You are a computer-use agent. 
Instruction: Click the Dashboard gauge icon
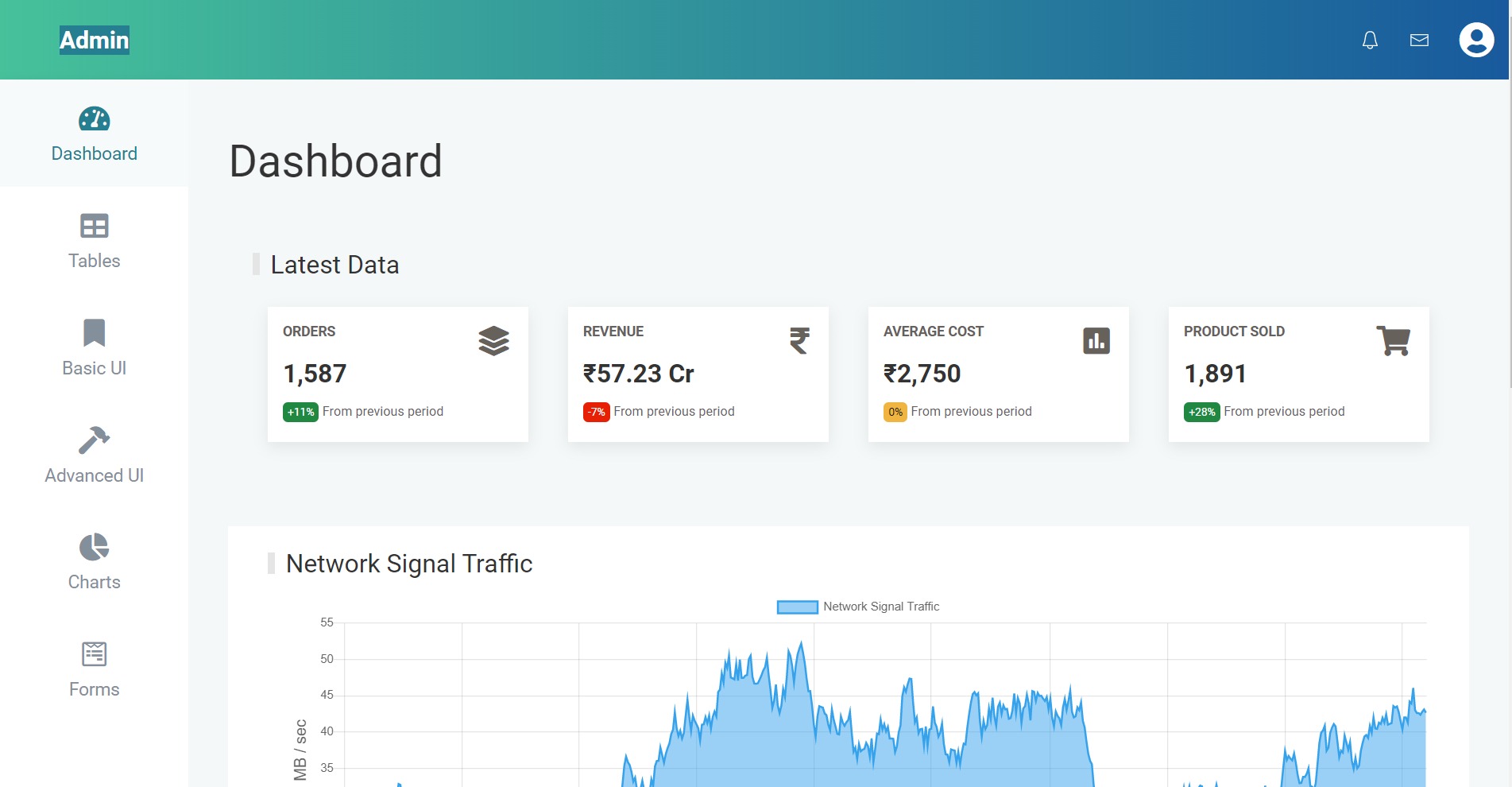point(95,119)
